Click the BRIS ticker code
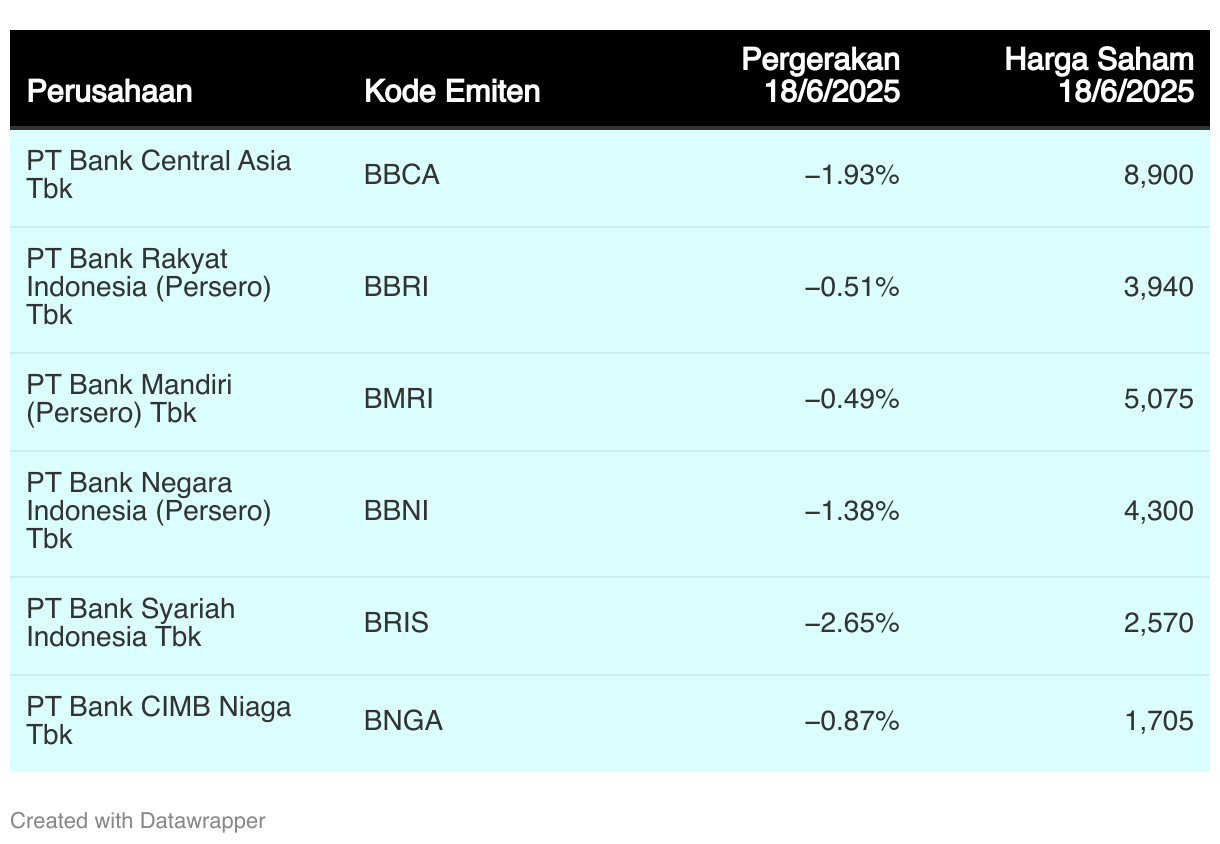Image resolution: width=1220 pixels, height=844 pixels. (x=396, y=623)
